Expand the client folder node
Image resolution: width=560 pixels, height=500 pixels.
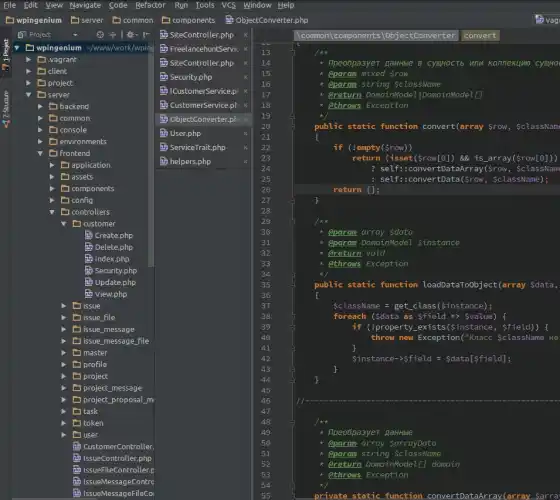coord(29,71)
